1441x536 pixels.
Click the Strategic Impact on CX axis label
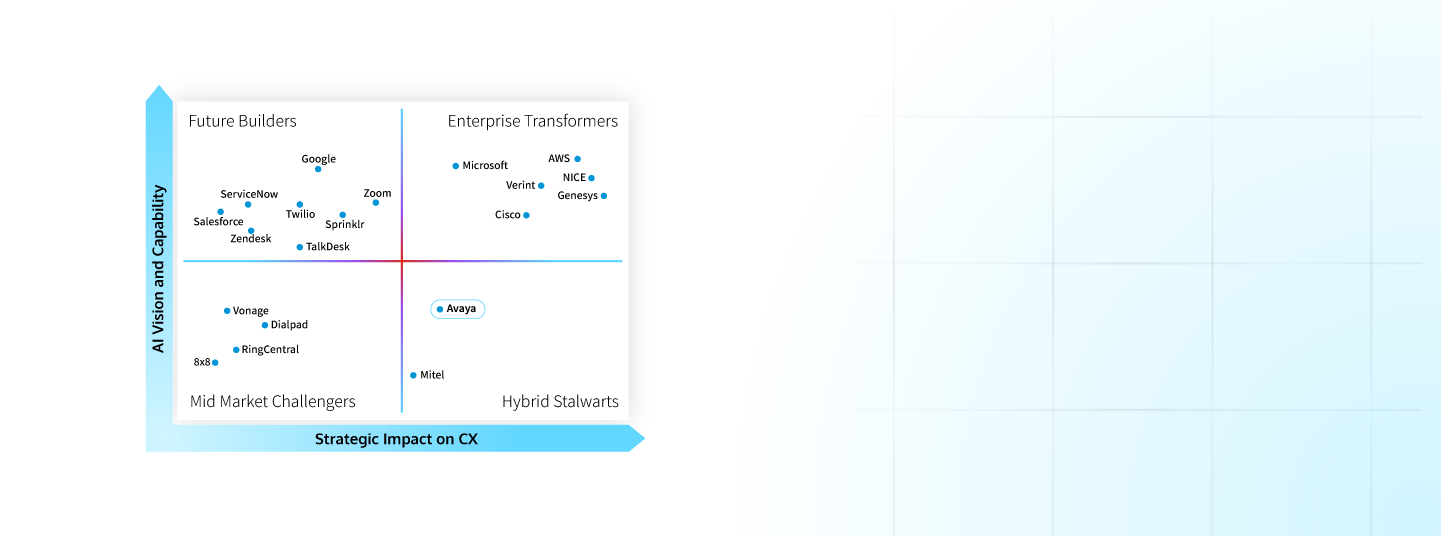(x=396, y=439)
